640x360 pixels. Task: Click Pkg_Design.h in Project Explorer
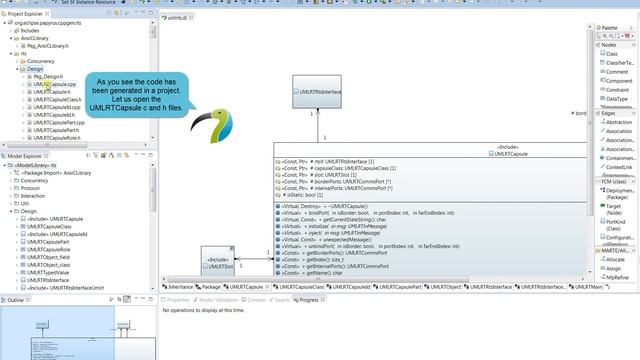pos(48,76)
